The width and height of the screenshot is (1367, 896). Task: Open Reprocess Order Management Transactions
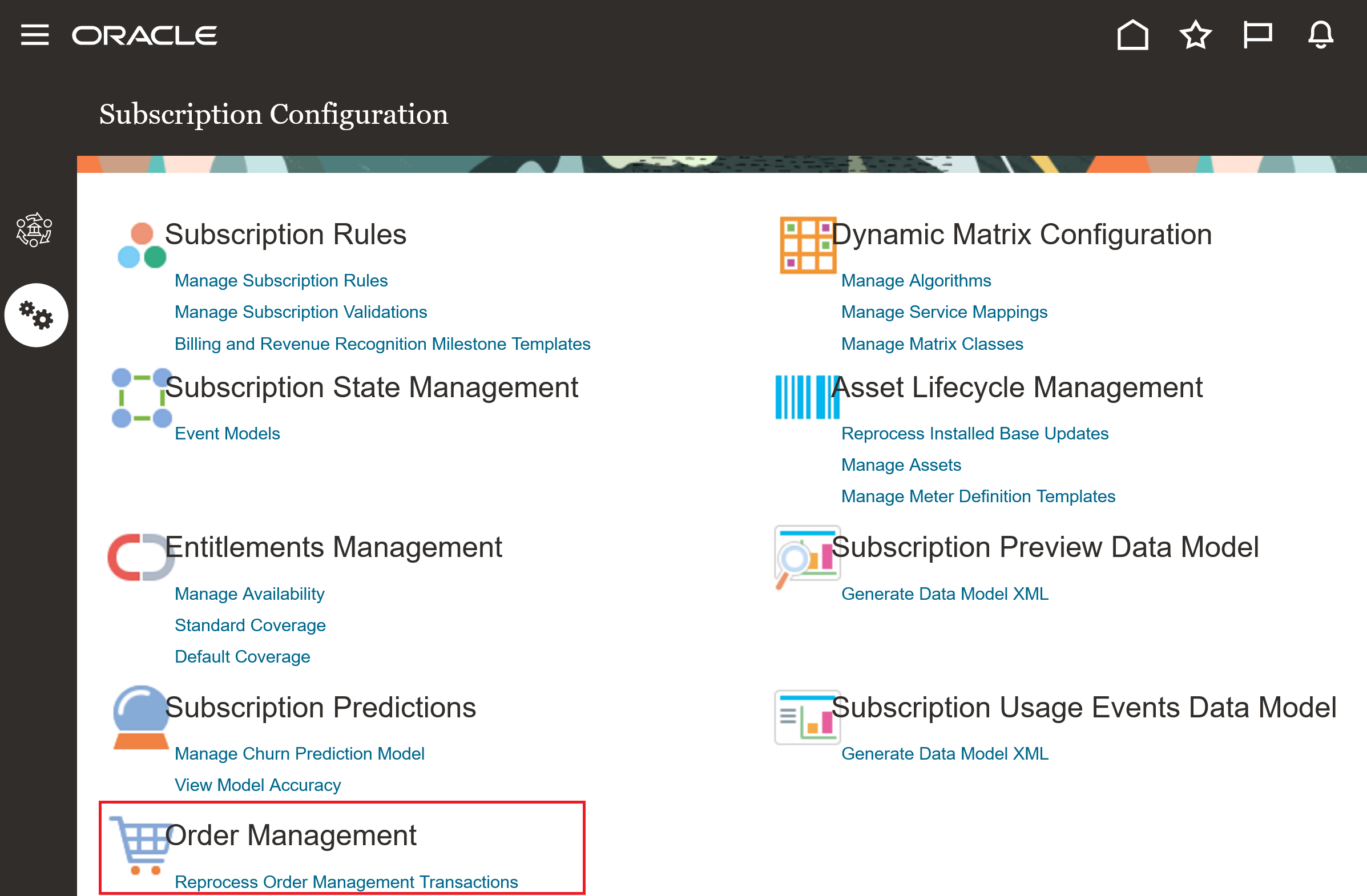[346, 882]
